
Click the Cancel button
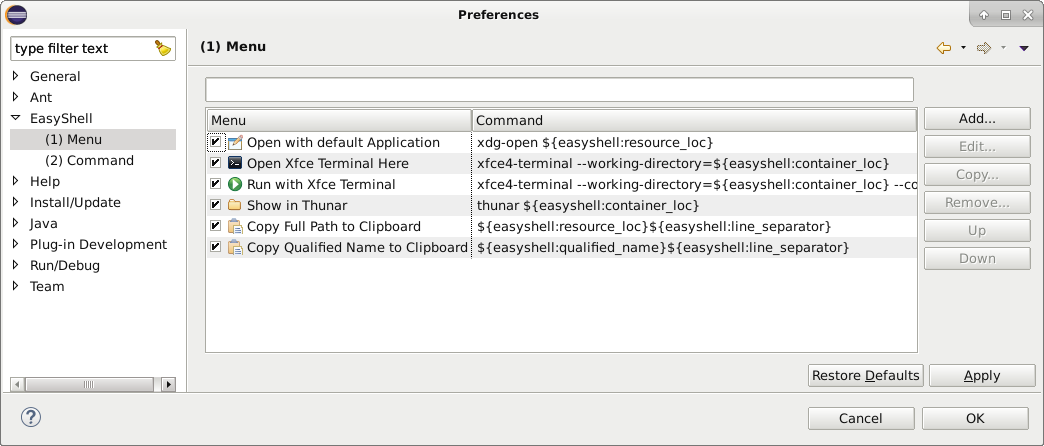pos(861,418)
